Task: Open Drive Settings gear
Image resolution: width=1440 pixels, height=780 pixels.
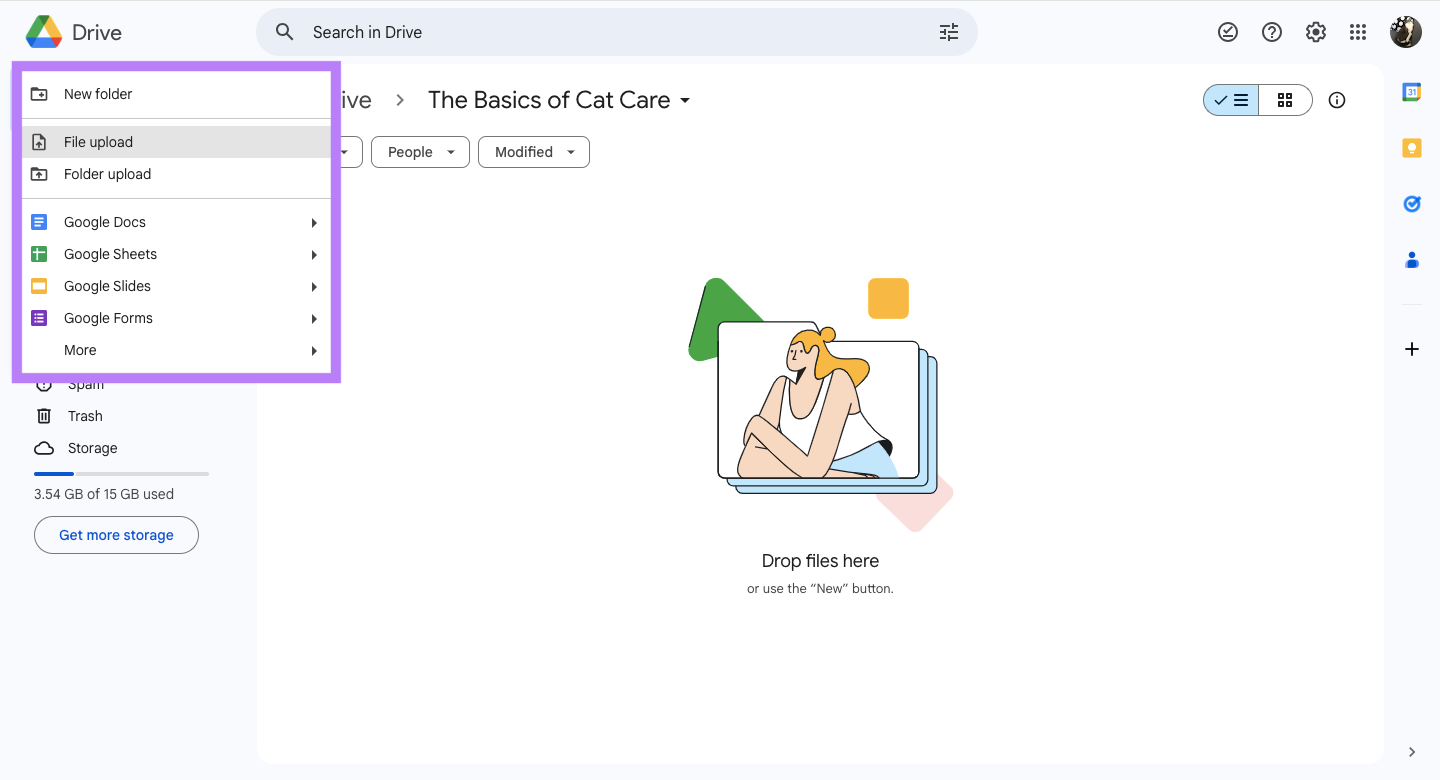Action: click(1315, 31)
